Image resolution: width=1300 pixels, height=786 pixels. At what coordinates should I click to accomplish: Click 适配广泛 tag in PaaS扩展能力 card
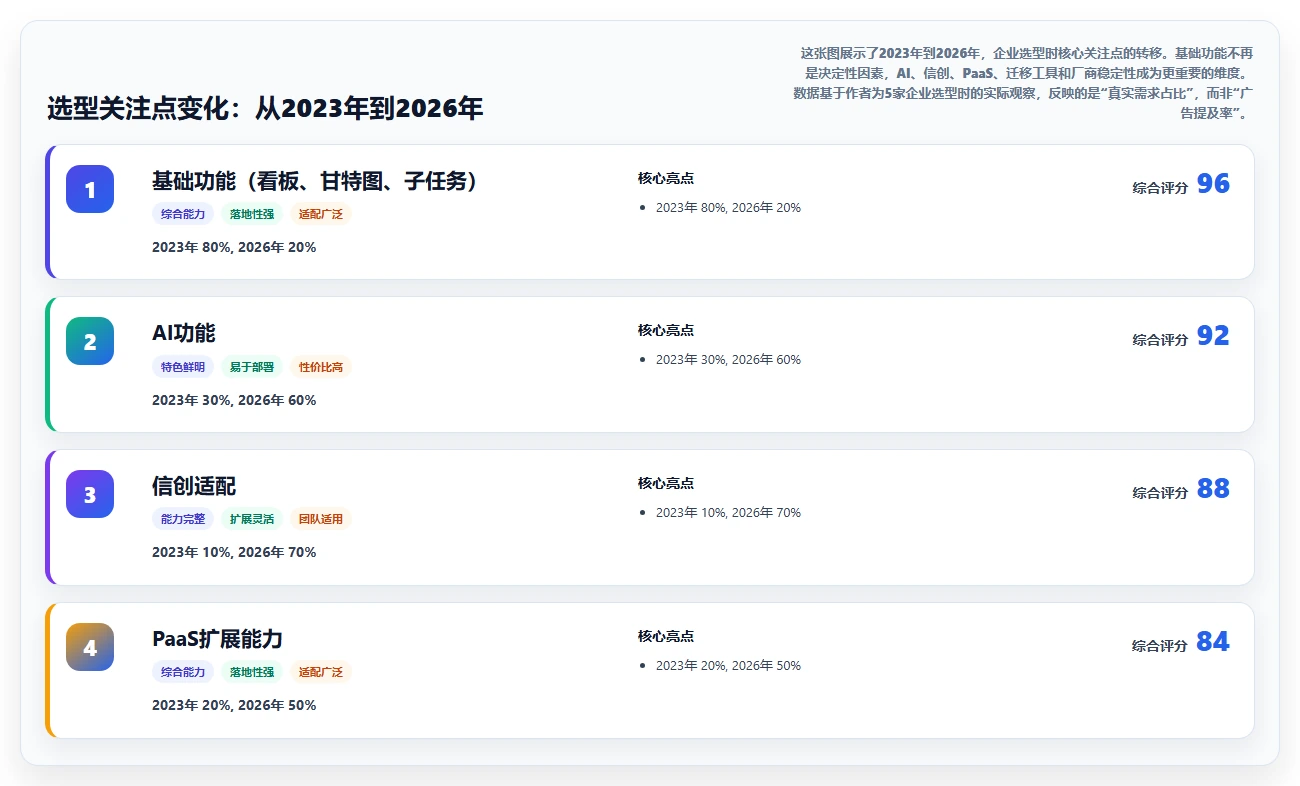pos(321,672)
